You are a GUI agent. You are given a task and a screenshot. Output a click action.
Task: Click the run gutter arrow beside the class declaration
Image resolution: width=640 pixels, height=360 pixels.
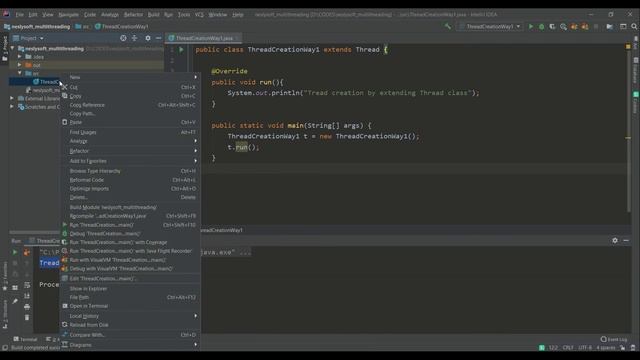point(181,49)
